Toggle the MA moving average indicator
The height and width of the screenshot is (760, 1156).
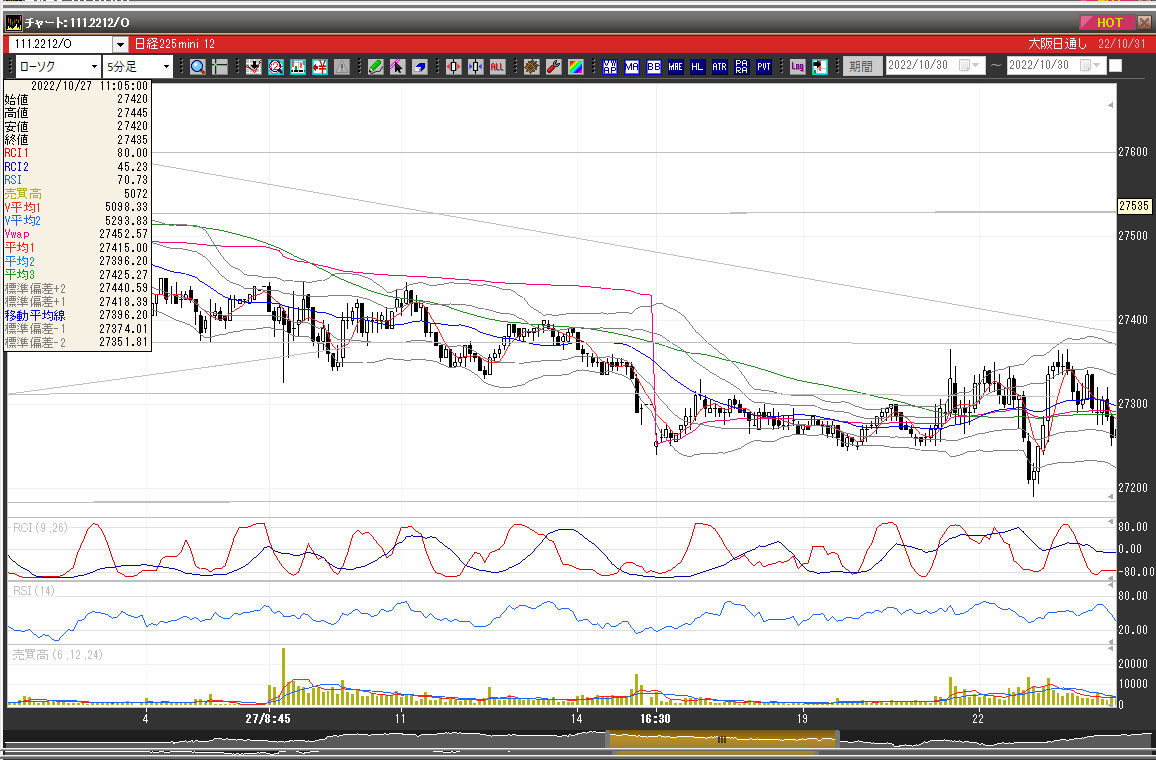coord(632,66)
